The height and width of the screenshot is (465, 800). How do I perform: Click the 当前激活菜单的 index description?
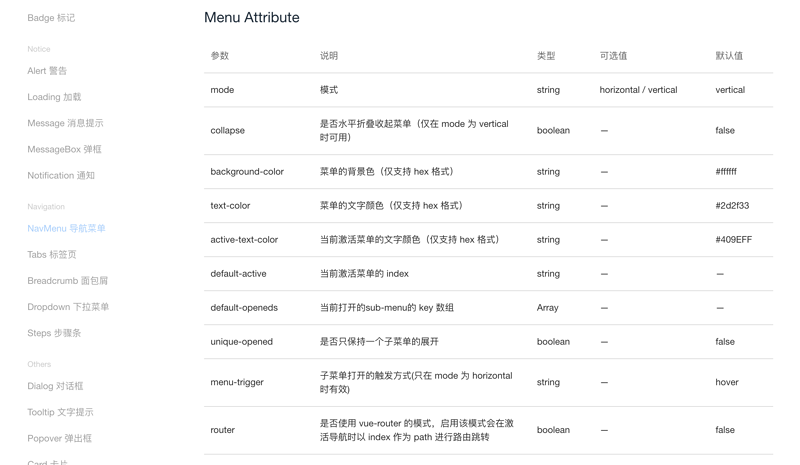coord(364,274)
